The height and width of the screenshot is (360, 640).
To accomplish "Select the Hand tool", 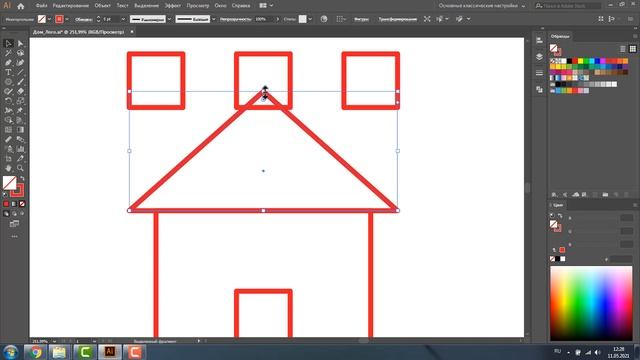I will click(x=8, y=168).
